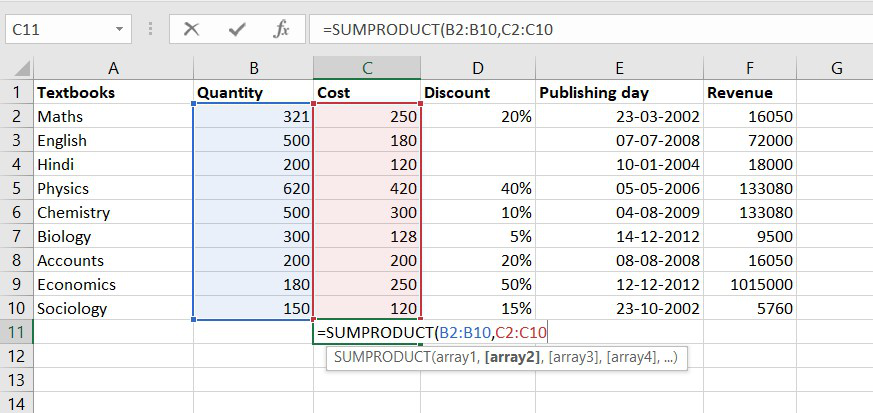Click inside the formula bar text
The image size is (873, 413).
click(438, 30)
